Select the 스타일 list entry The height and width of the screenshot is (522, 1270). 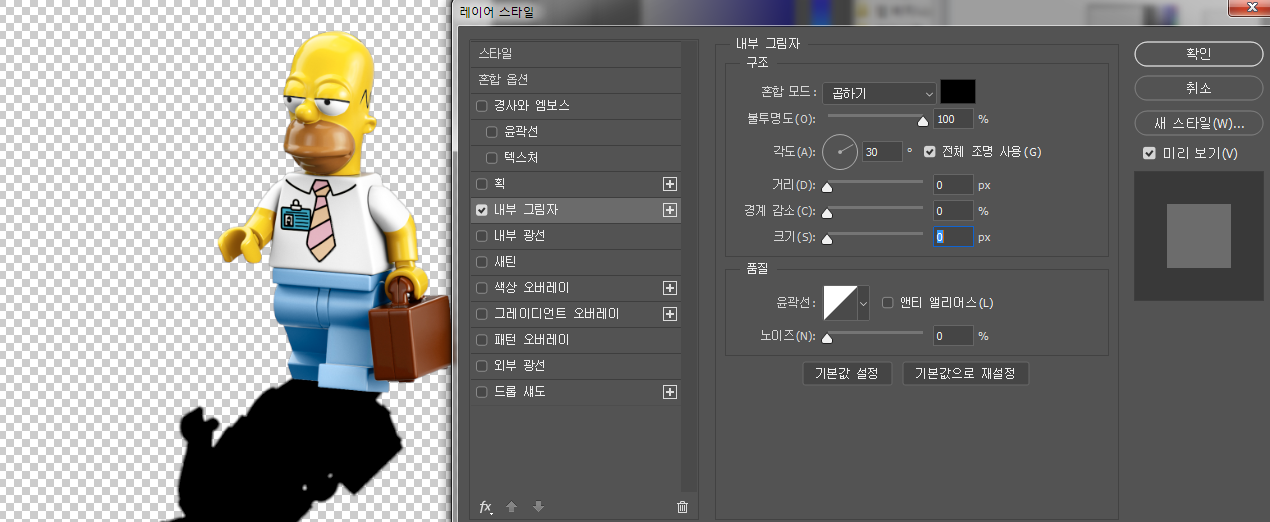pos(575,54)
